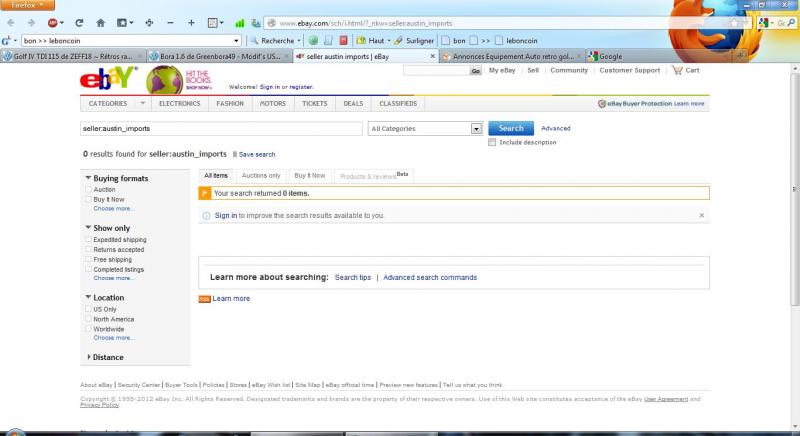Screen dimensions: 800x436
Task: Collapse the Show only section
Action: pyautogui.click(x=88, y=227)
